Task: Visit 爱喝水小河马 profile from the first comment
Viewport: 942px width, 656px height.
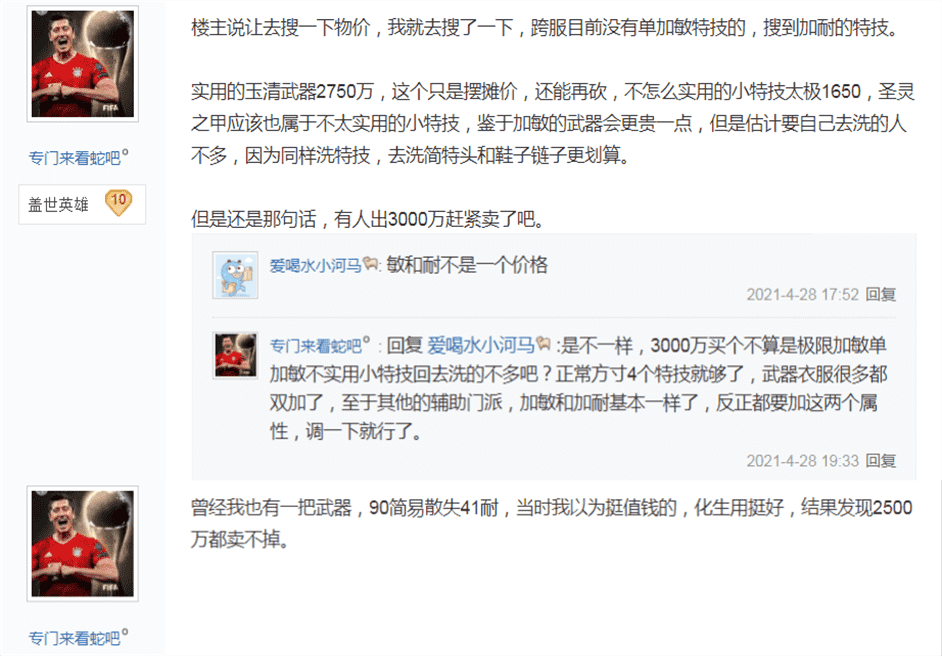Action: point(315,266)
